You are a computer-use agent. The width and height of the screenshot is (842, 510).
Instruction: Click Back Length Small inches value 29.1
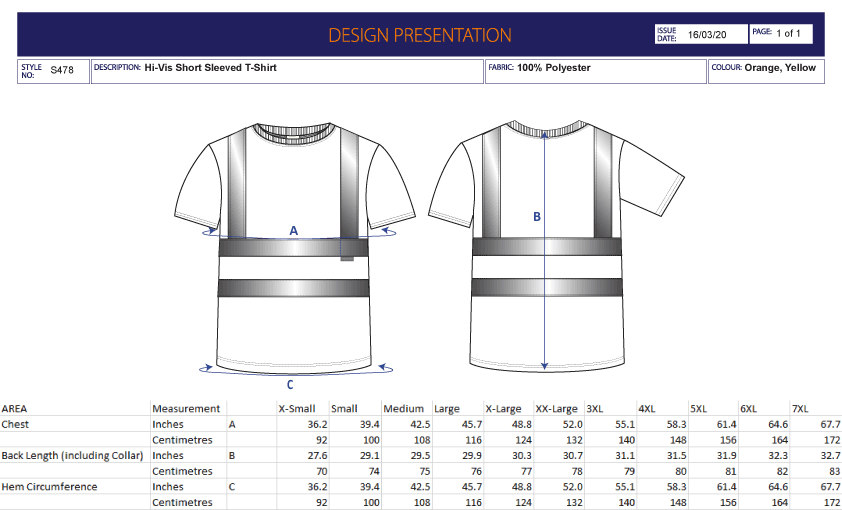pyautogui.click(x=369, y=455)
